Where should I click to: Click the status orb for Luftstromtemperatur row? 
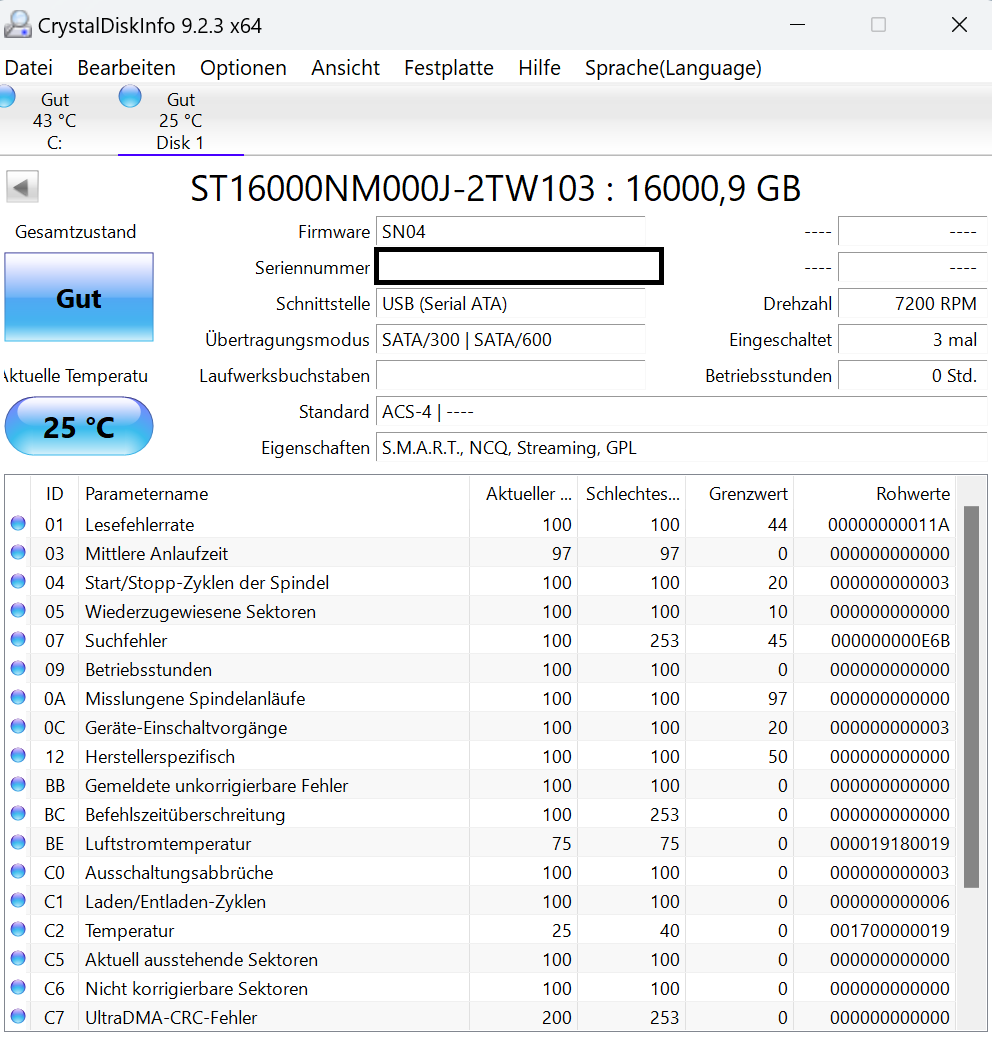pos(19,843)
